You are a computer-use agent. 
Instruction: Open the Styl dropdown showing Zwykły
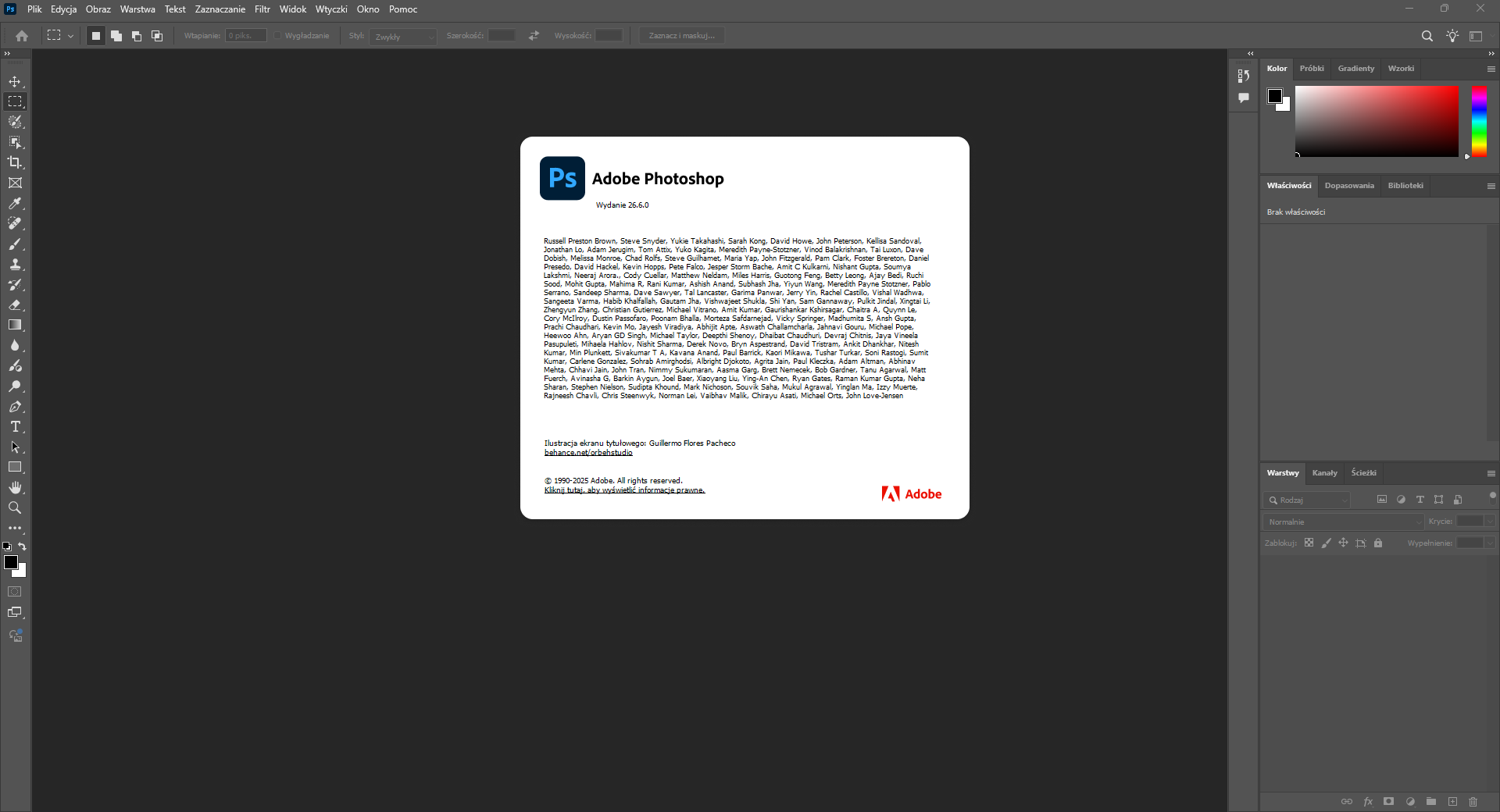[403, 36]
